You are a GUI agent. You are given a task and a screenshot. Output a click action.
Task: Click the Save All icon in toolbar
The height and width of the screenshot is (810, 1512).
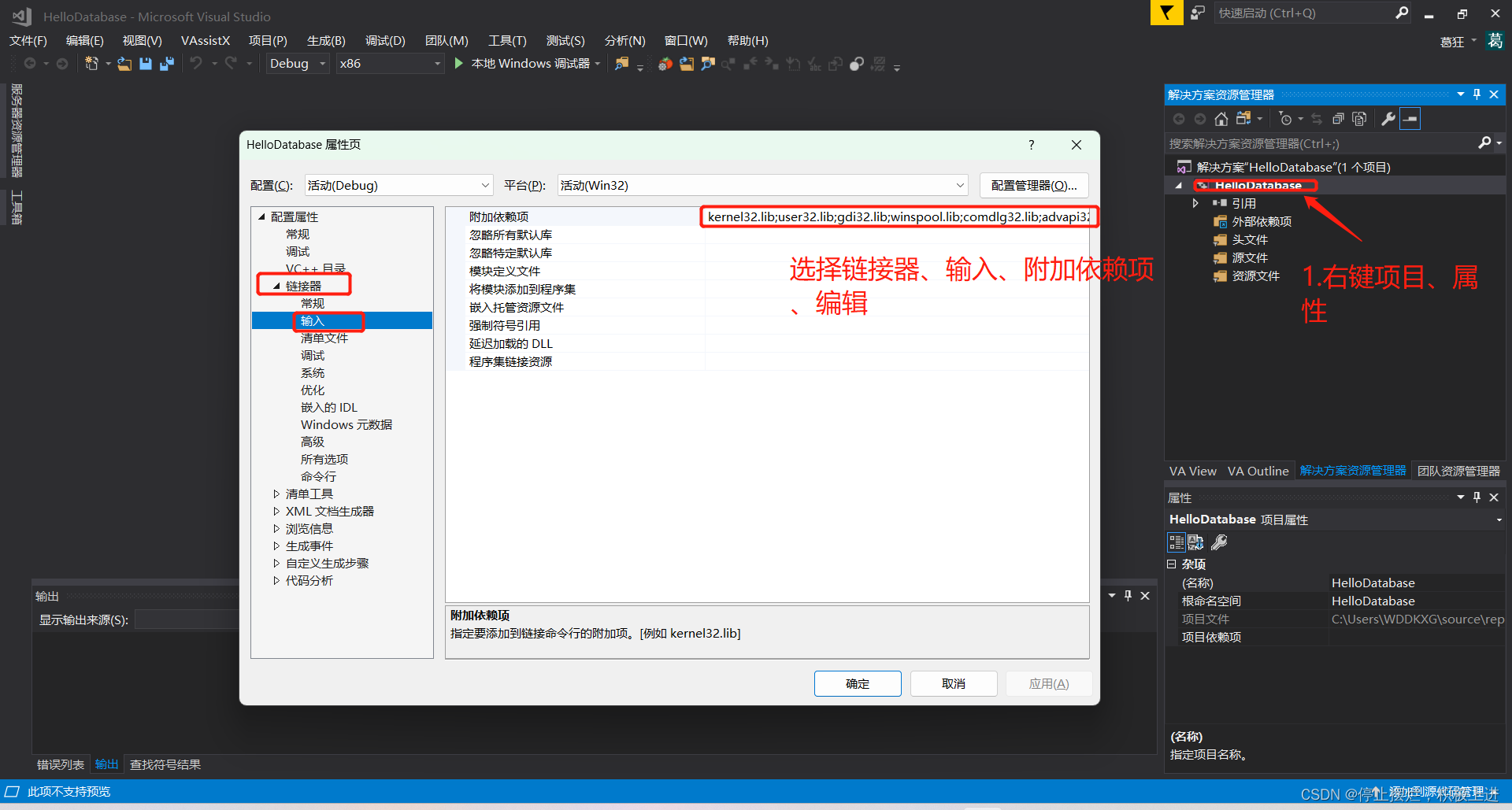tap(167, 64)
